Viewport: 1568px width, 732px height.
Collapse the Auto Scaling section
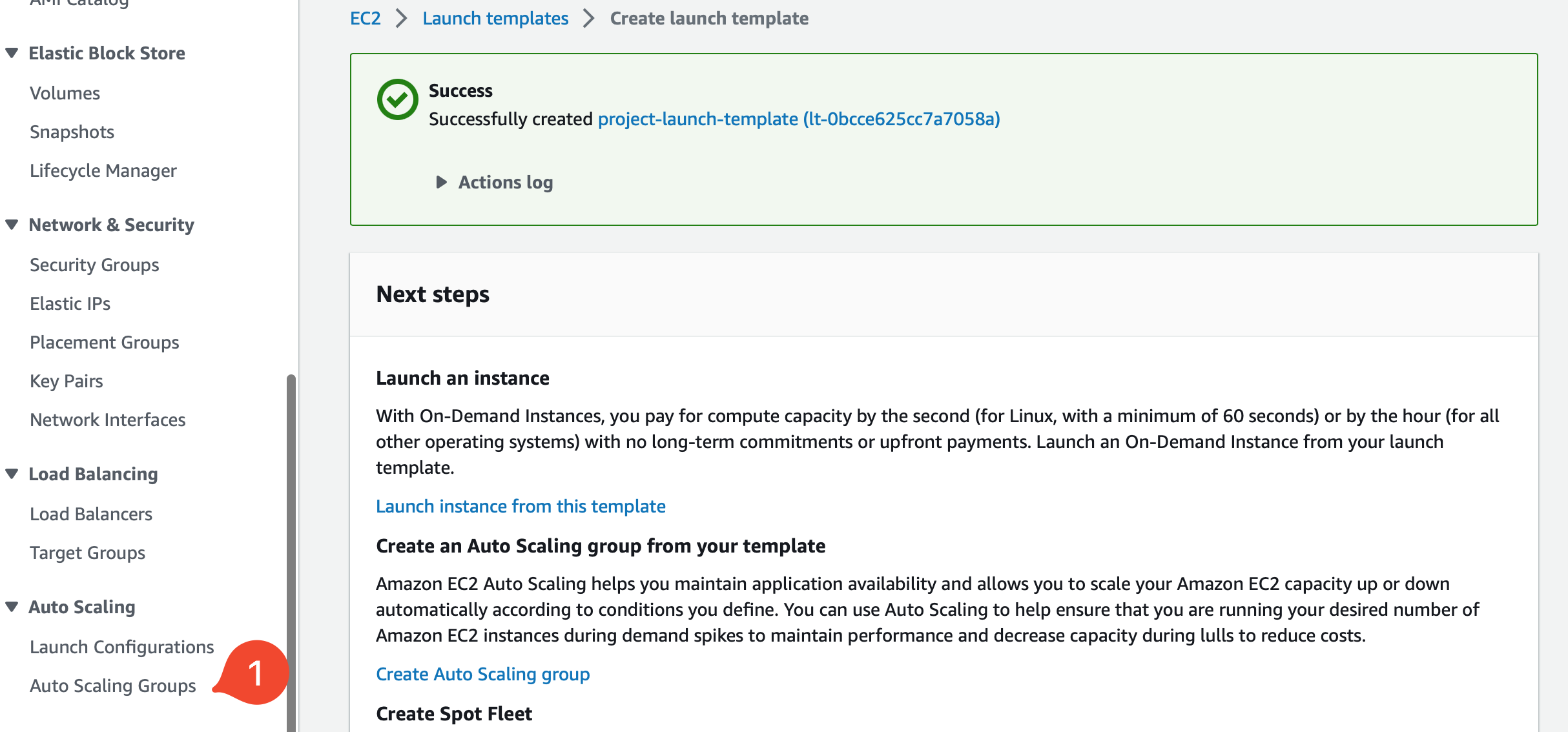click(12, 606)
